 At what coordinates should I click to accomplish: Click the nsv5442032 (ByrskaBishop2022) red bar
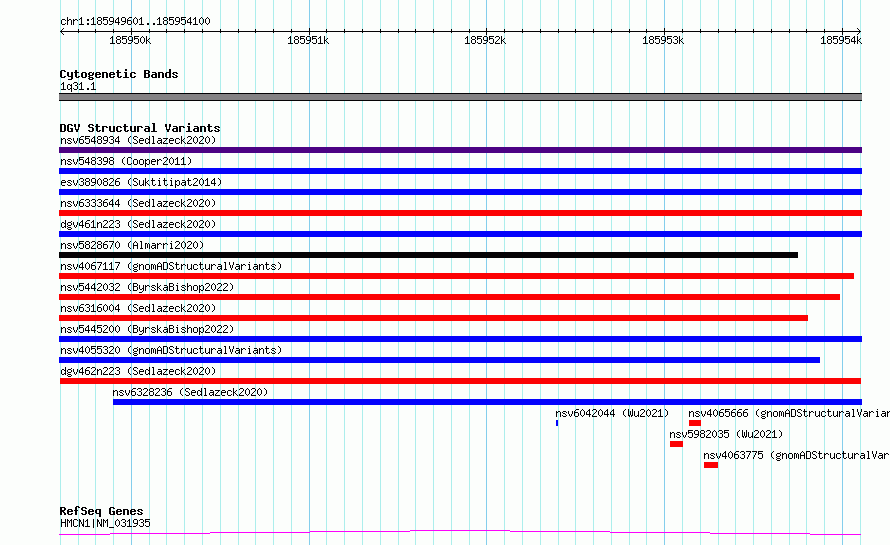[x=450, y=297]
